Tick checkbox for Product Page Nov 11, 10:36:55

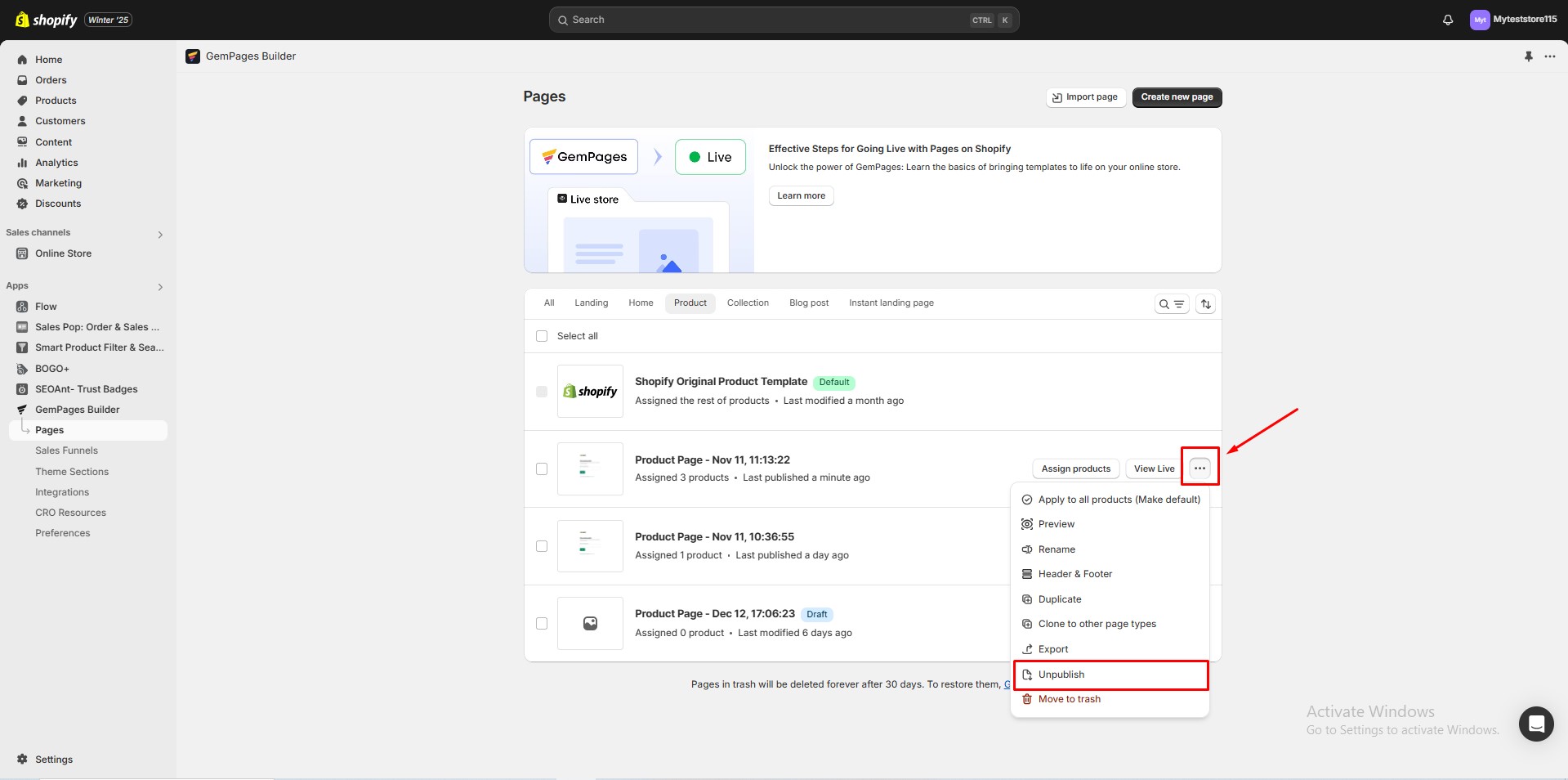coord(542,546)
